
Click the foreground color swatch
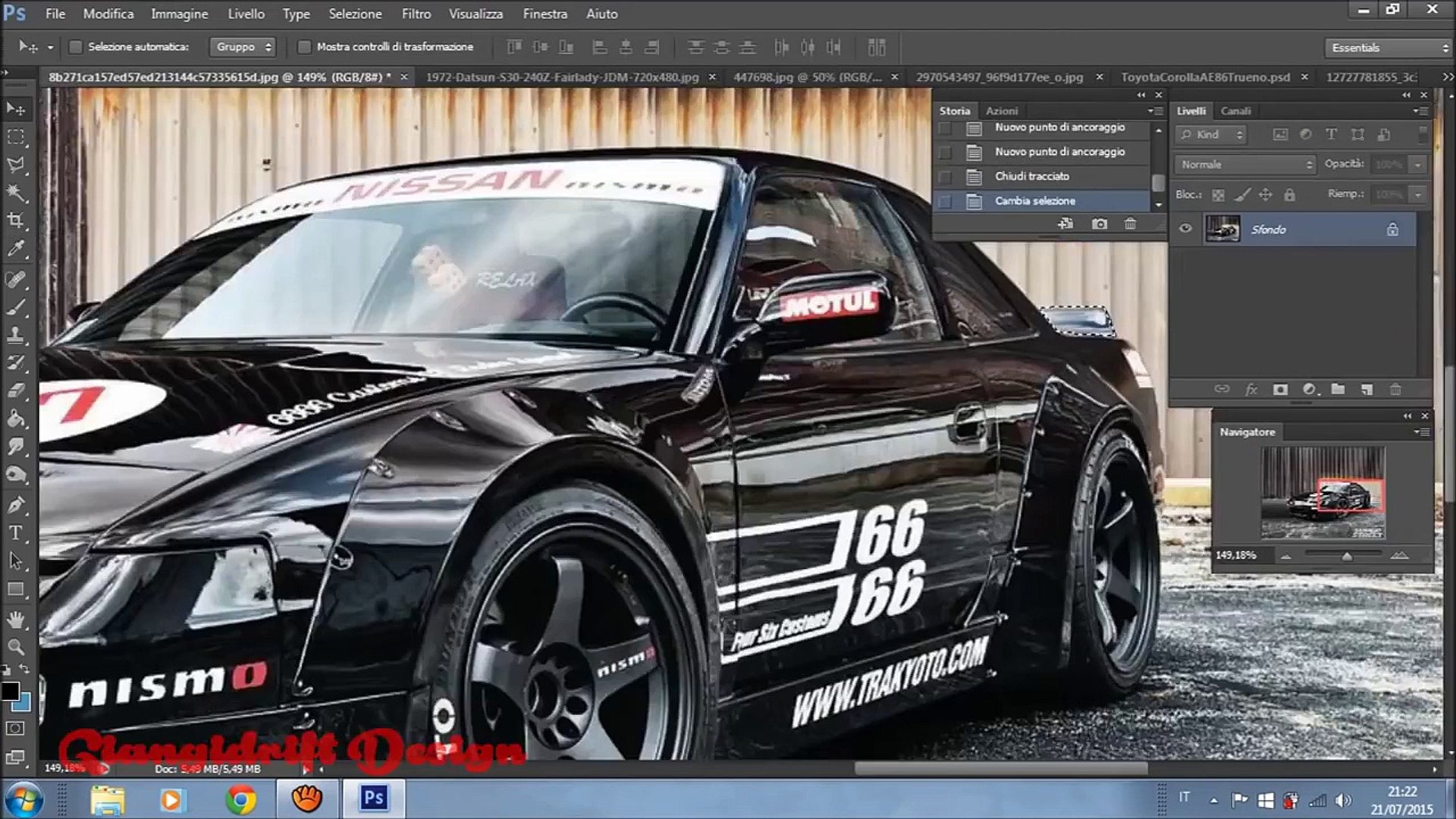coord(11,691)
